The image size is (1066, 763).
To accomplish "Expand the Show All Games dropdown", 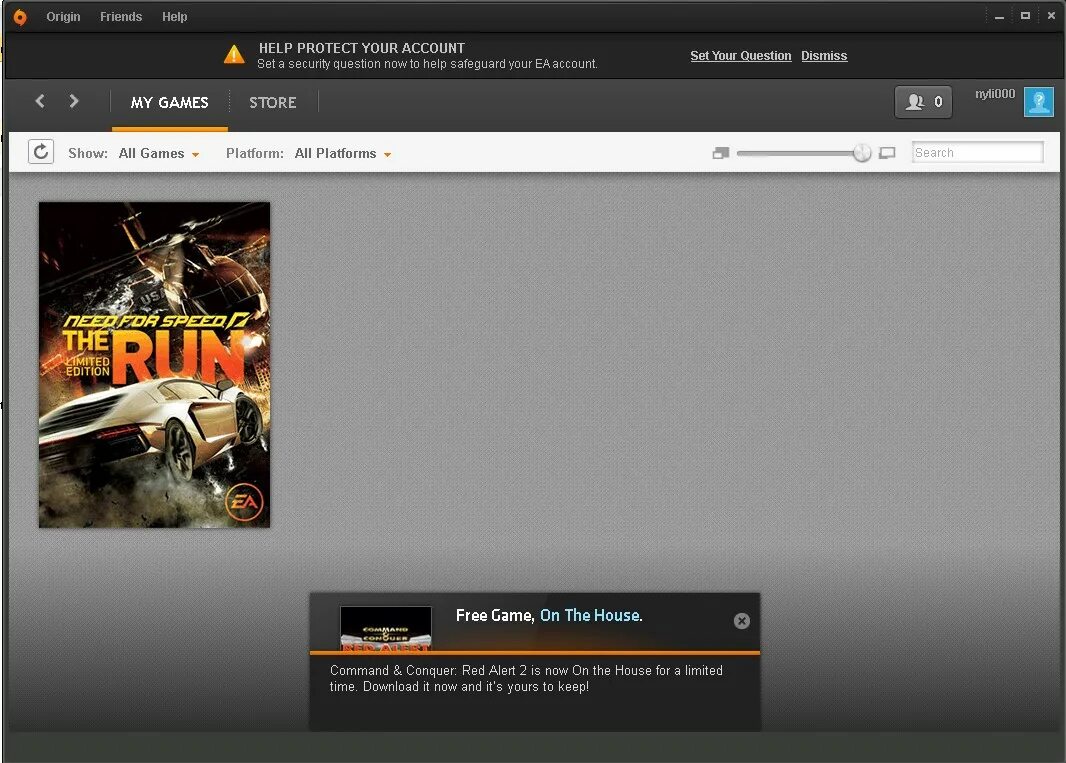I will 158,154.
